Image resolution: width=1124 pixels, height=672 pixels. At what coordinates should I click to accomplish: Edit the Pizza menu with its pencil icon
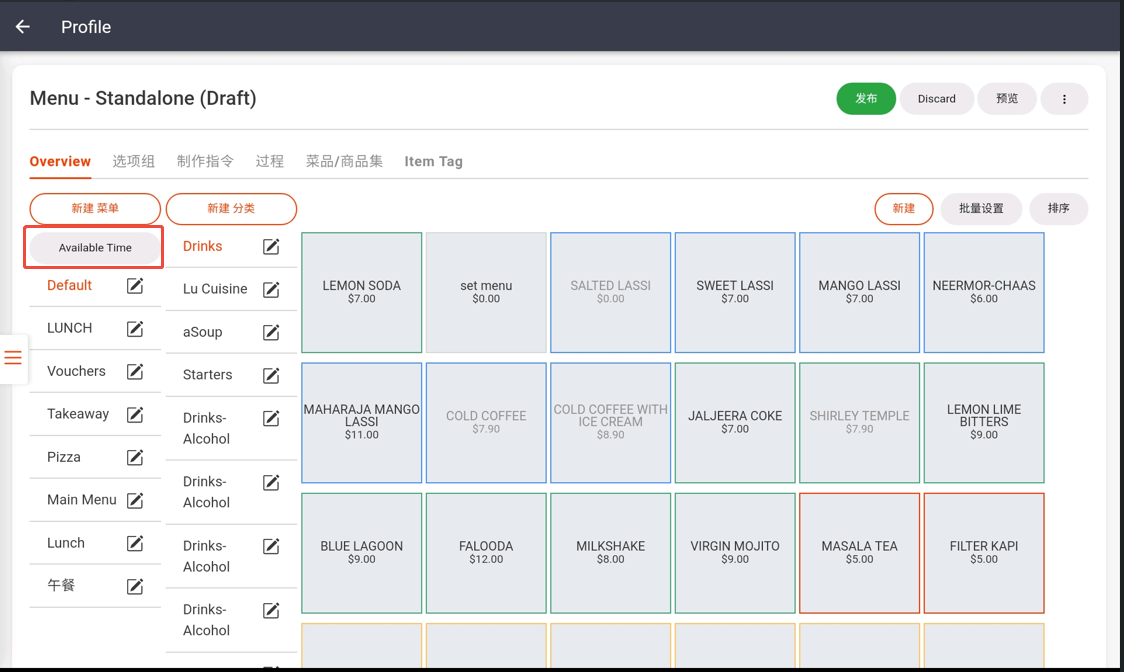(x=135, y=458)
